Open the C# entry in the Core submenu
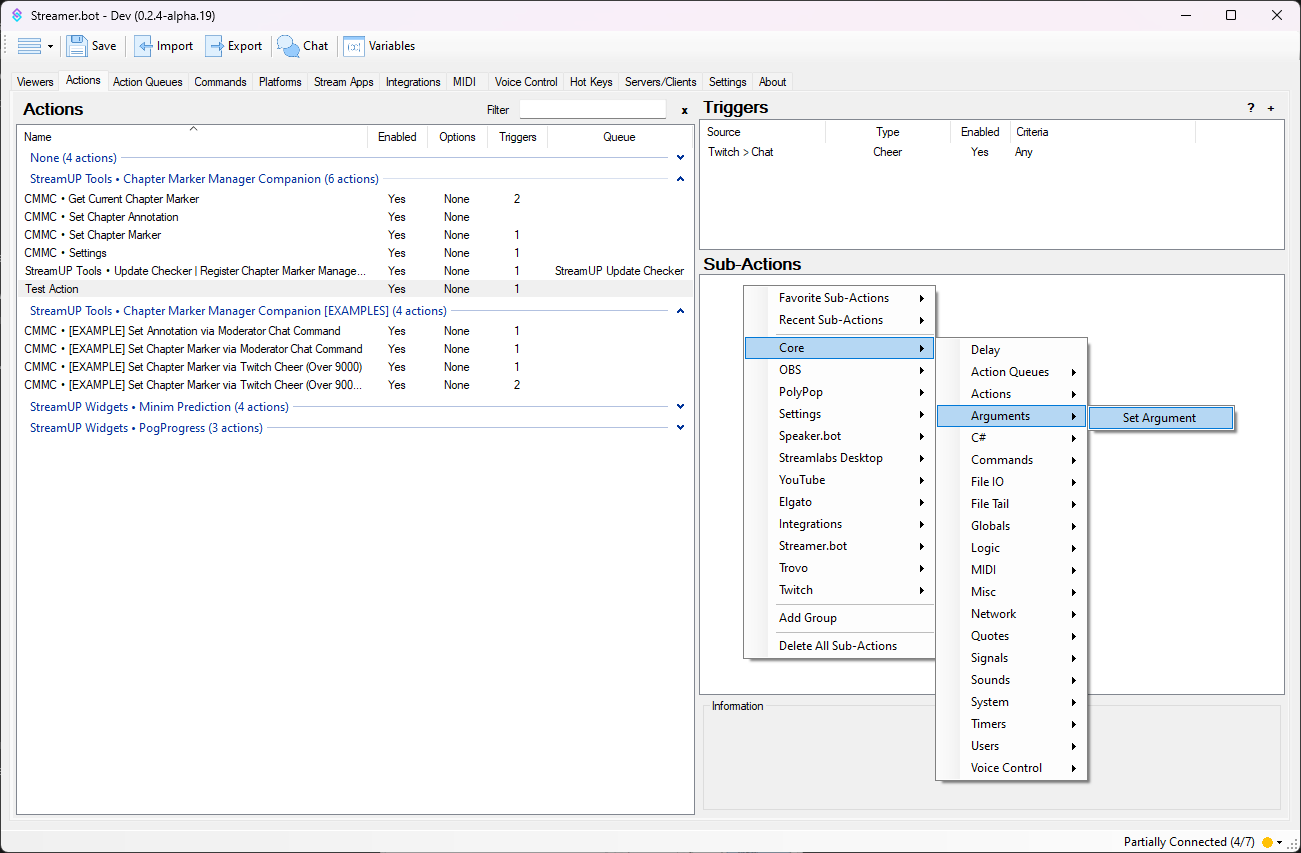Image resolution: width=1301 pixels, height=853 pixels. click(1011, 438)
